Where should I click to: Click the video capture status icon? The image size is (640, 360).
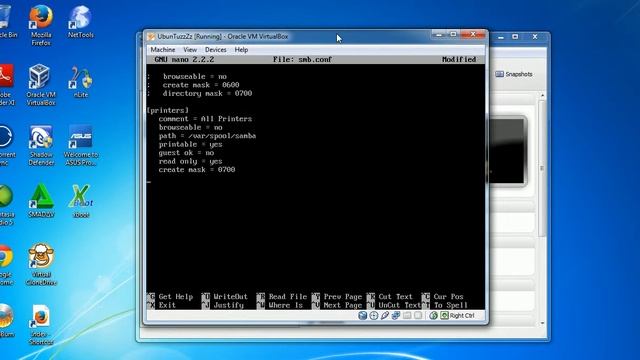click(418, 316)
